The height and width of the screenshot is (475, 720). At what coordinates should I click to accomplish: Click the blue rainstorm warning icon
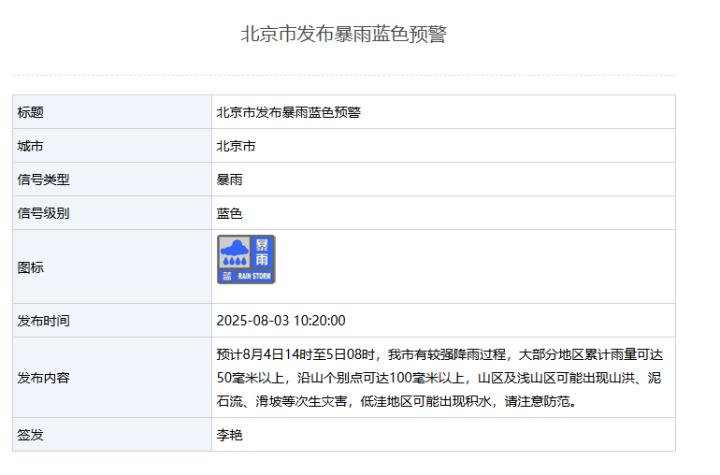[246, 260]
